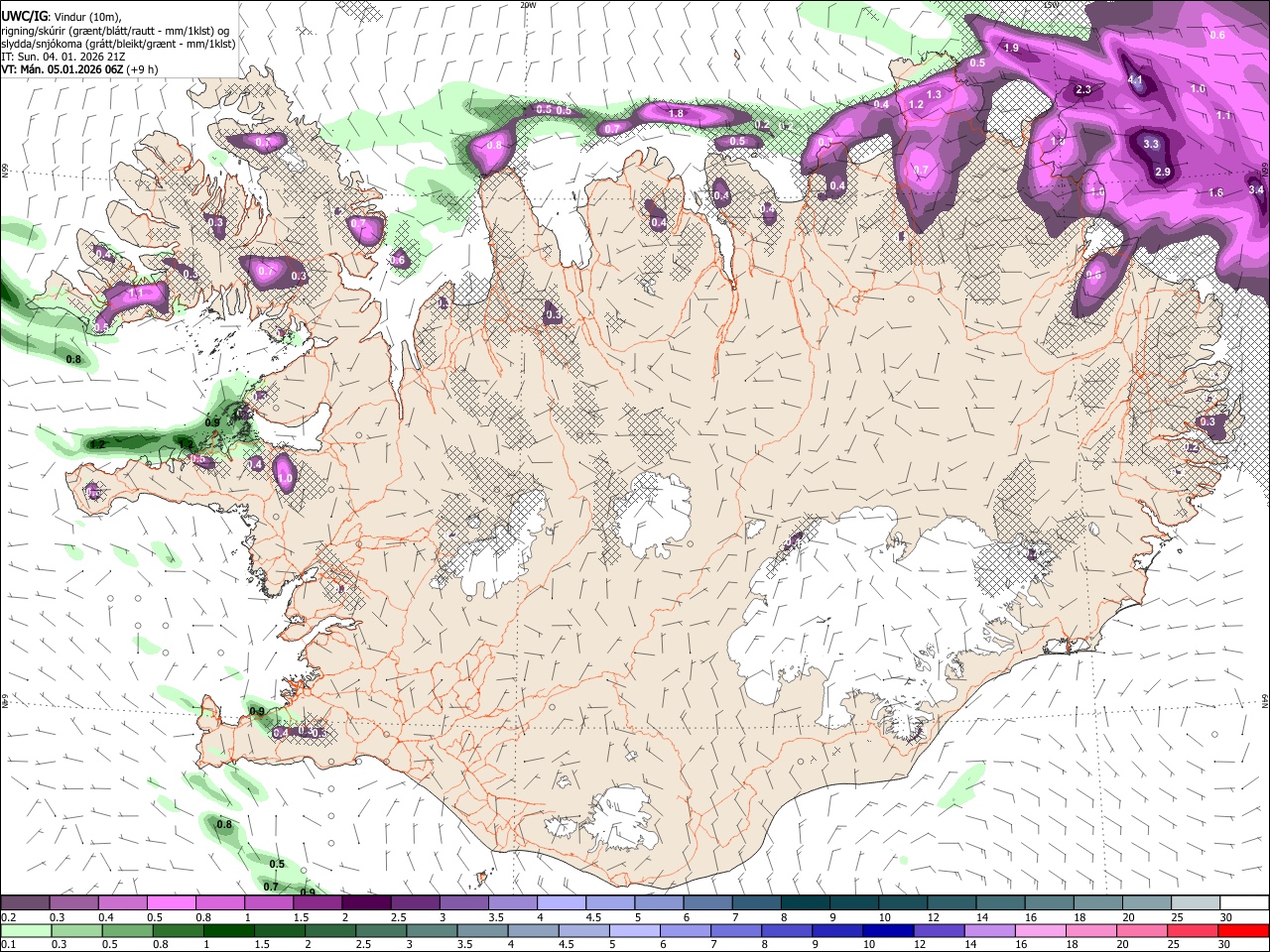Pick the dark plum 0.2–0.3 snow legend swatch
Image resolution: width=1270 pixels, height=952 pixels.
pyautogui.click(x=25, y=903)
